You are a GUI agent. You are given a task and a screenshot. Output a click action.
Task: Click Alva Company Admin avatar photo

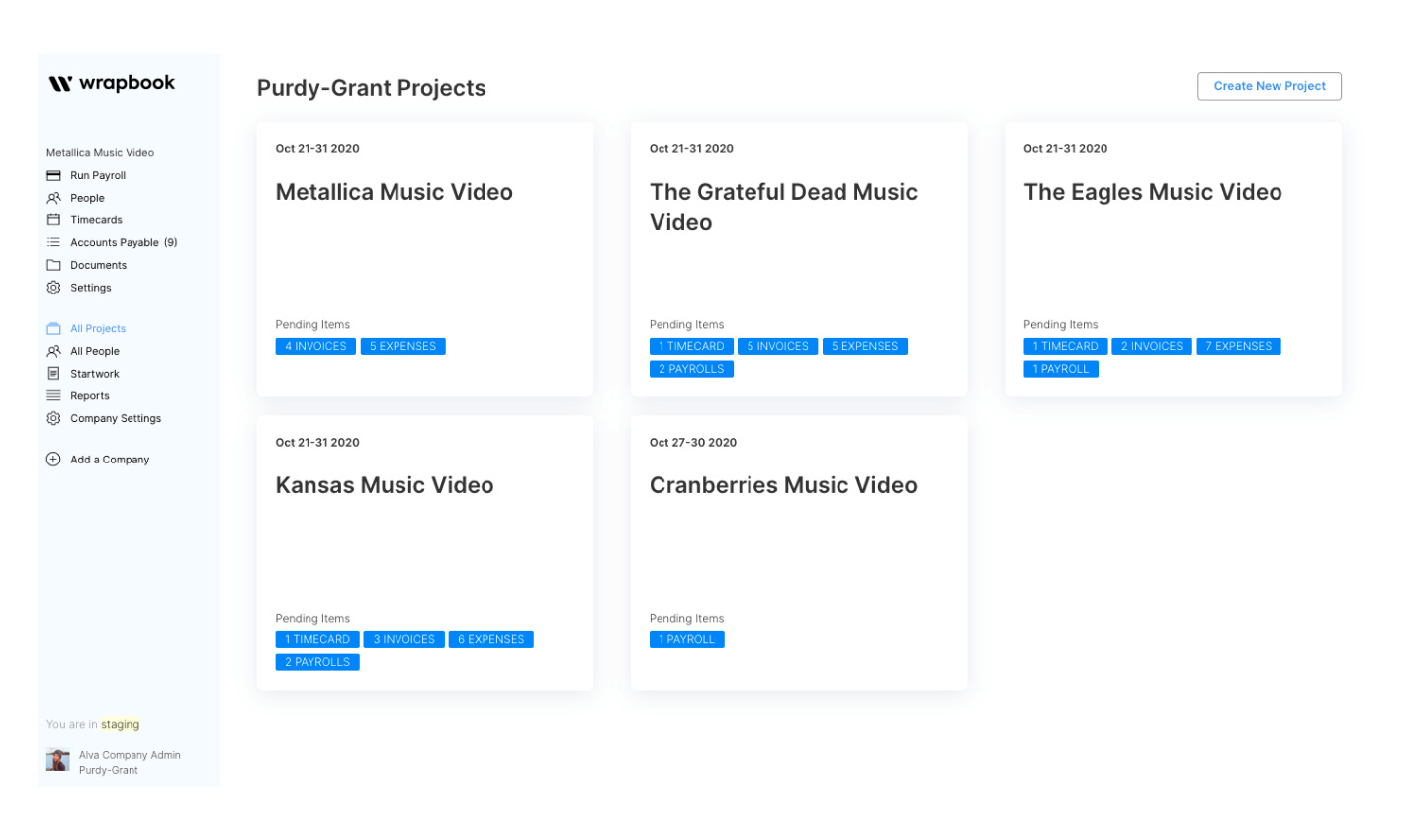tap(58, 760)
